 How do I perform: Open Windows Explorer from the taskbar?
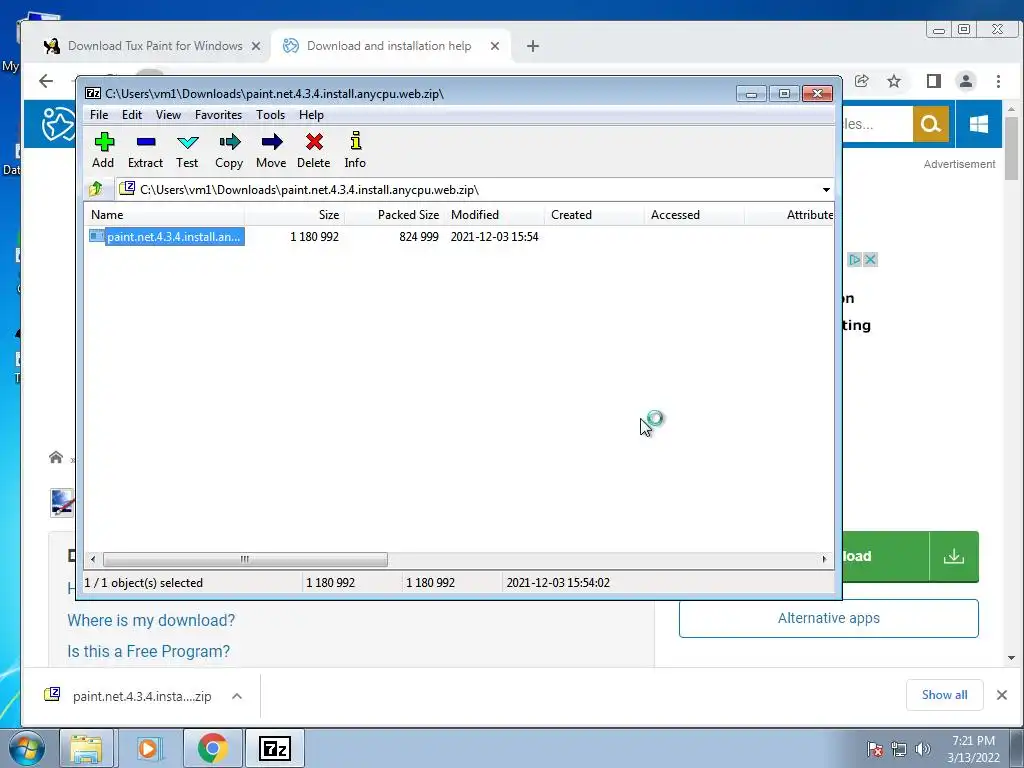point(86,748)
